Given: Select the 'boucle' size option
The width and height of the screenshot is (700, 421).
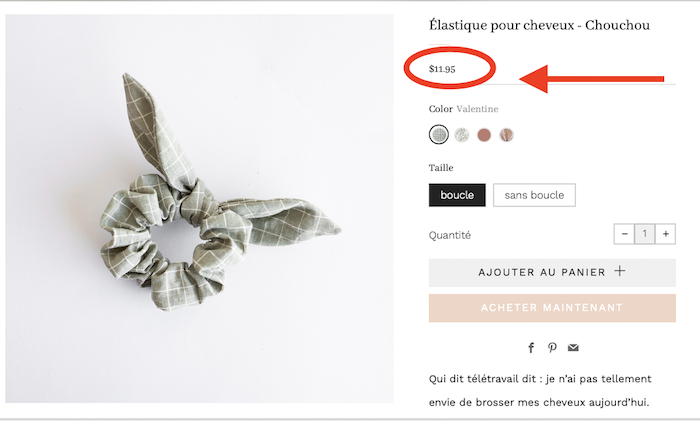Looking at the screenshot, I should pos(457,195).
